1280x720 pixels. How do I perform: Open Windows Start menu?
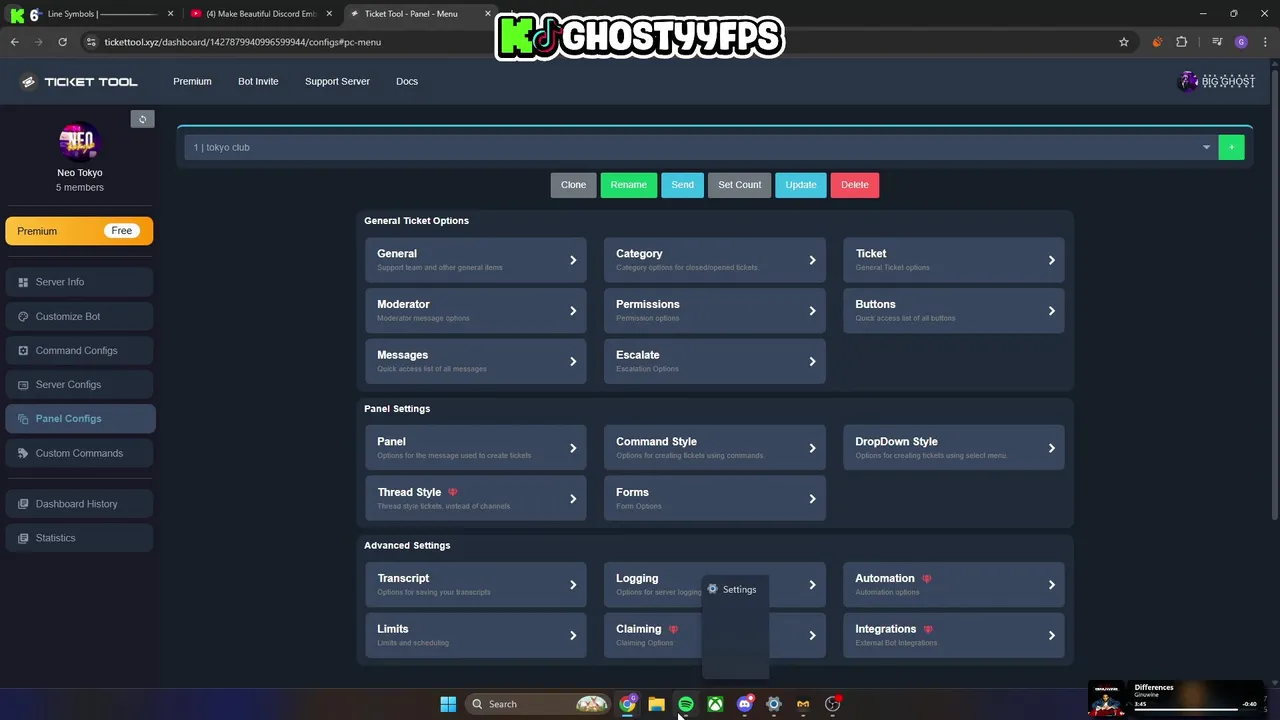(448, 704)
